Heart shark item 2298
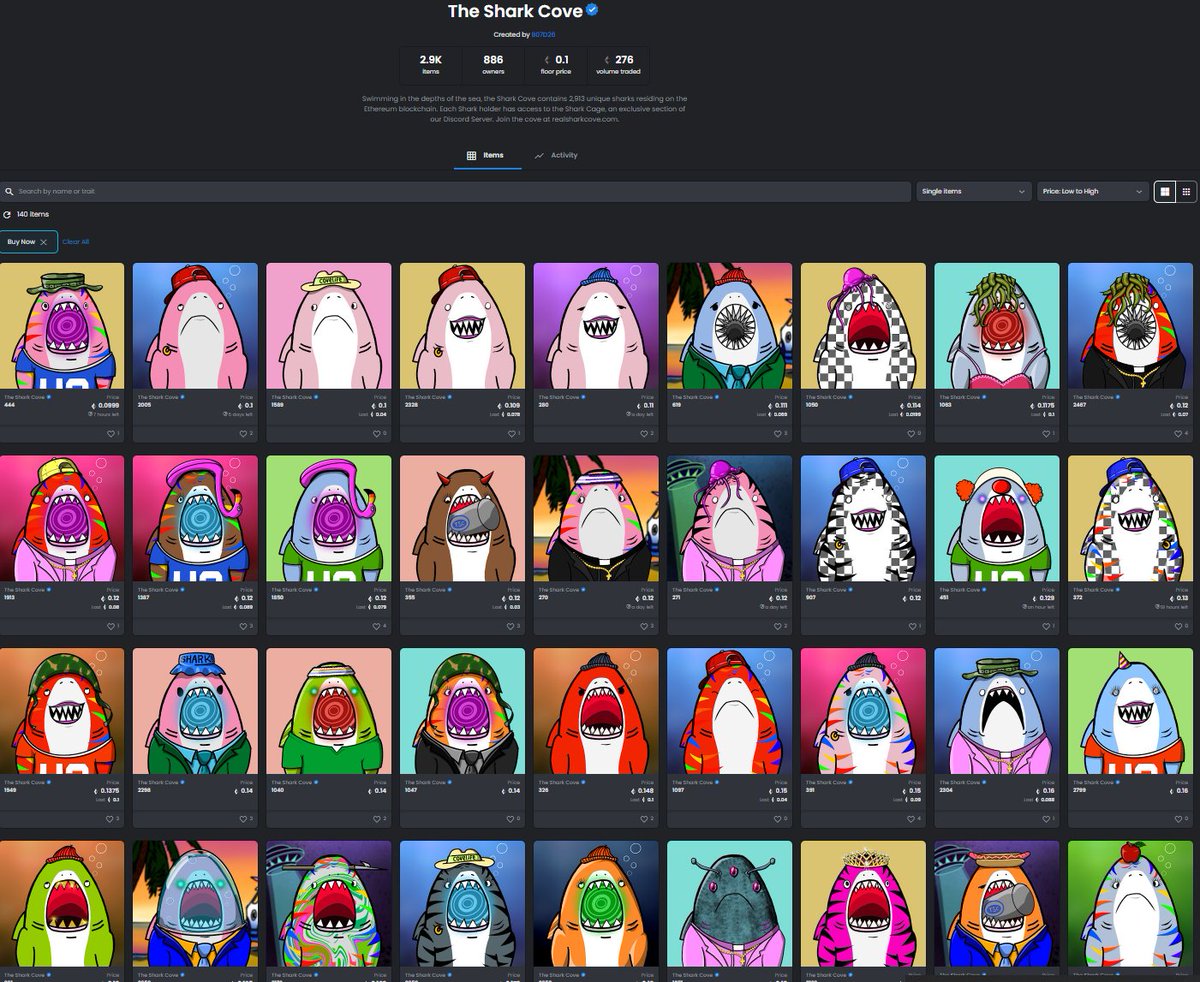The width and height of the screenshot is (1200, 982). pyautogui.click(x=241, y=819)
